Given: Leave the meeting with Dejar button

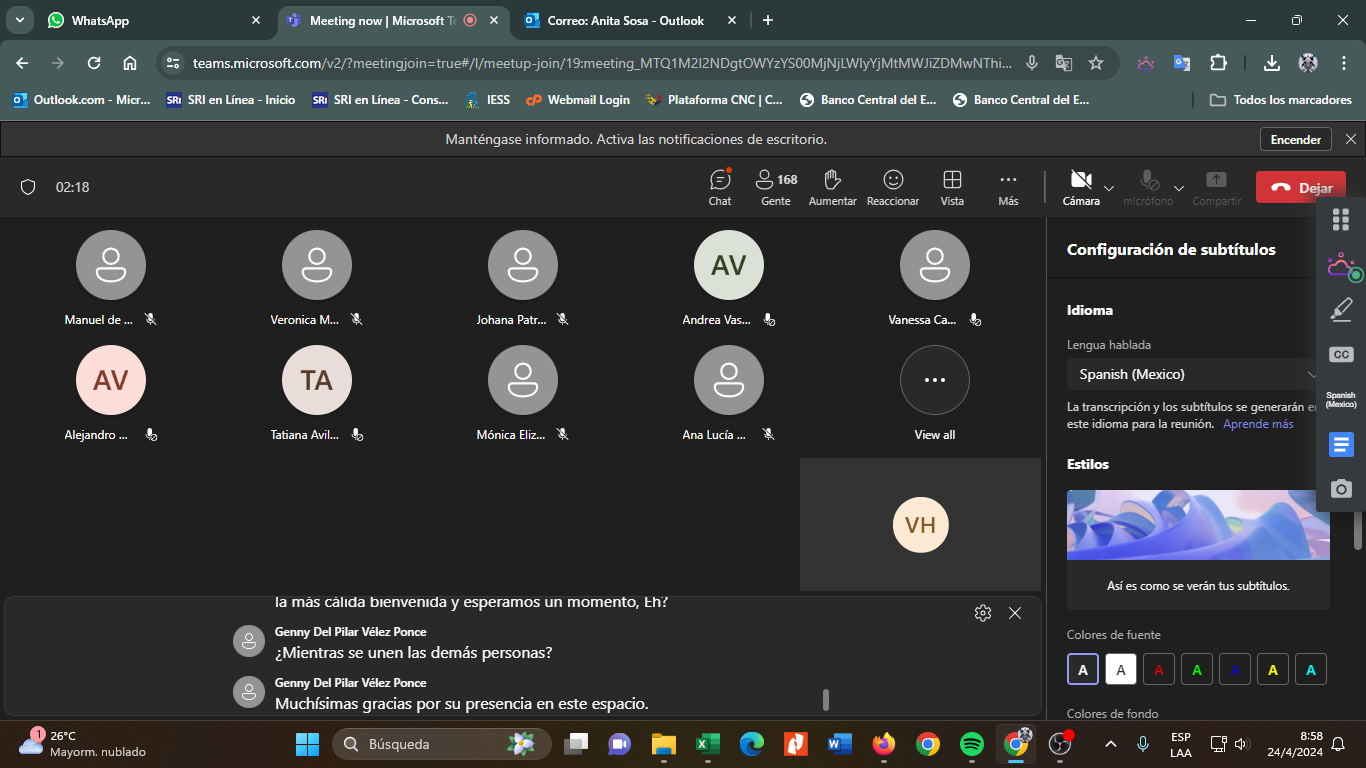Looking at the screenshot, I should tap(1300, 188).
